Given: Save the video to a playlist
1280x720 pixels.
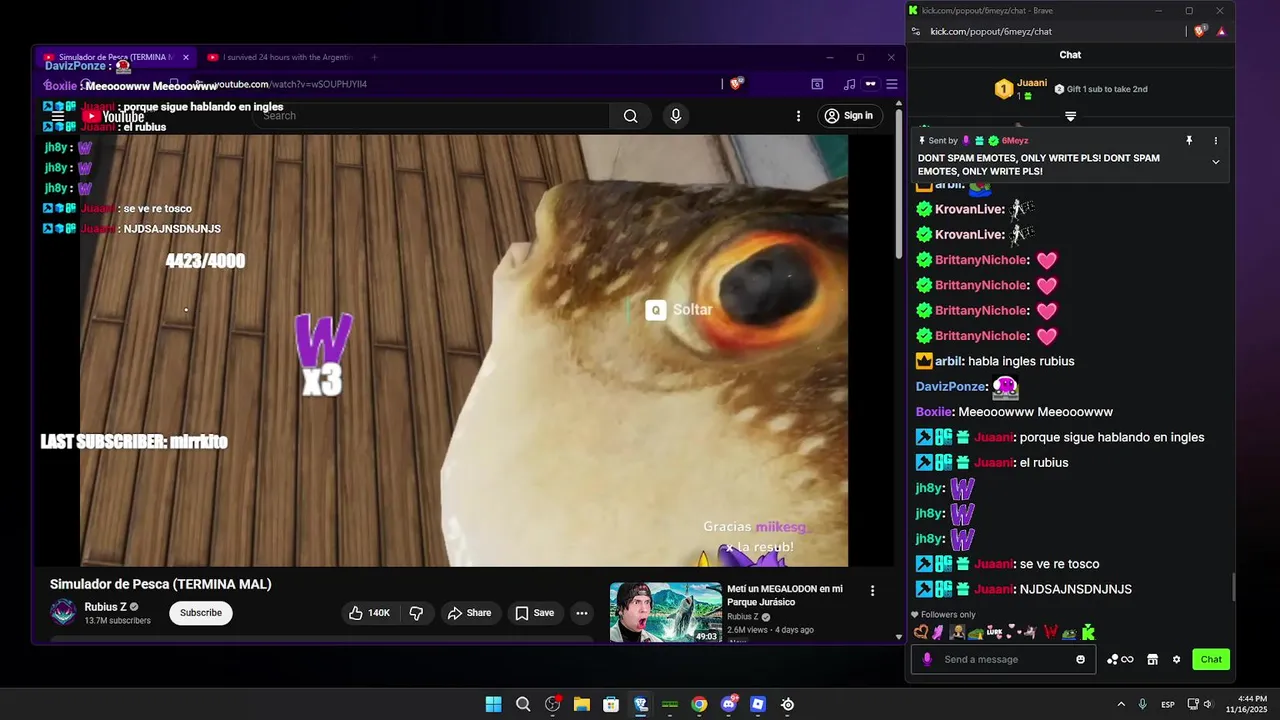Looking at the screenshot, I should point(535,613).
